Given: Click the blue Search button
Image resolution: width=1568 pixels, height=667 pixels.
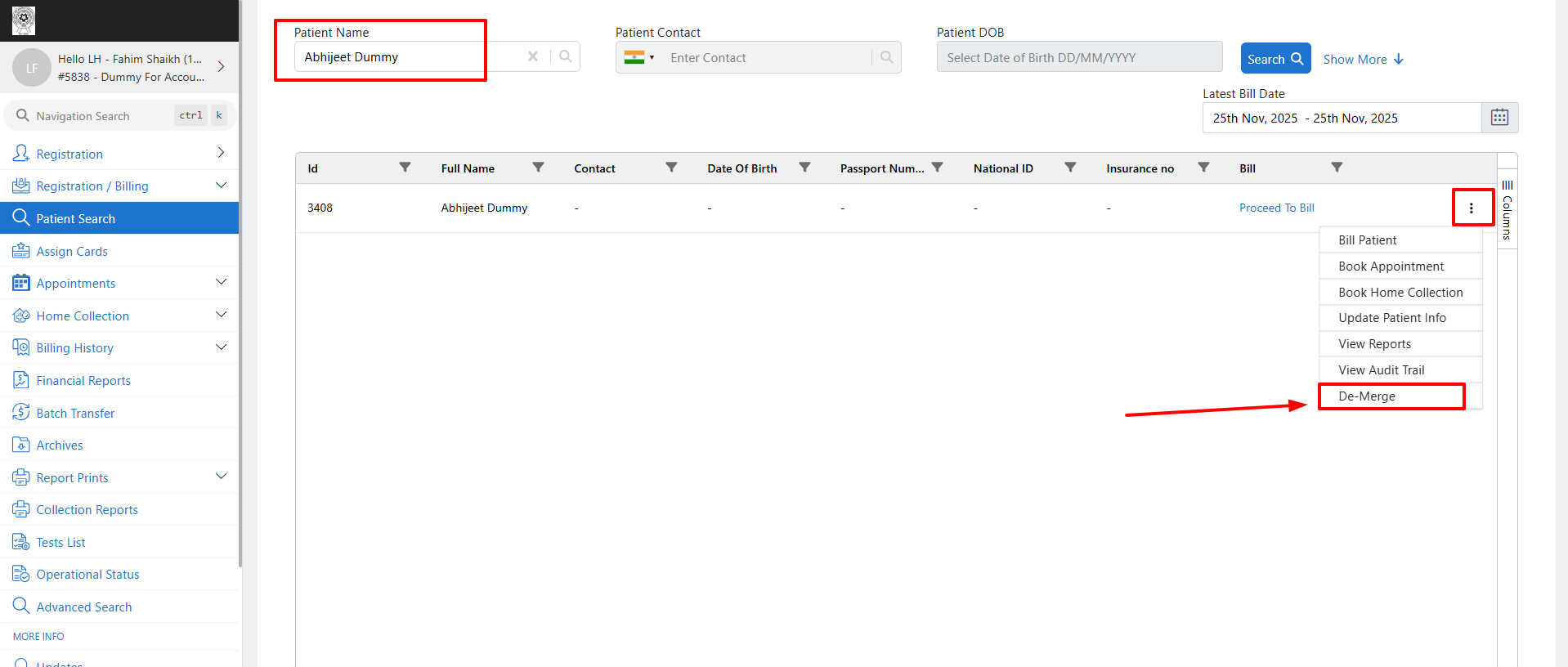Looking at the screenshot, I should pyautogui.click(x=1275, y=59).
